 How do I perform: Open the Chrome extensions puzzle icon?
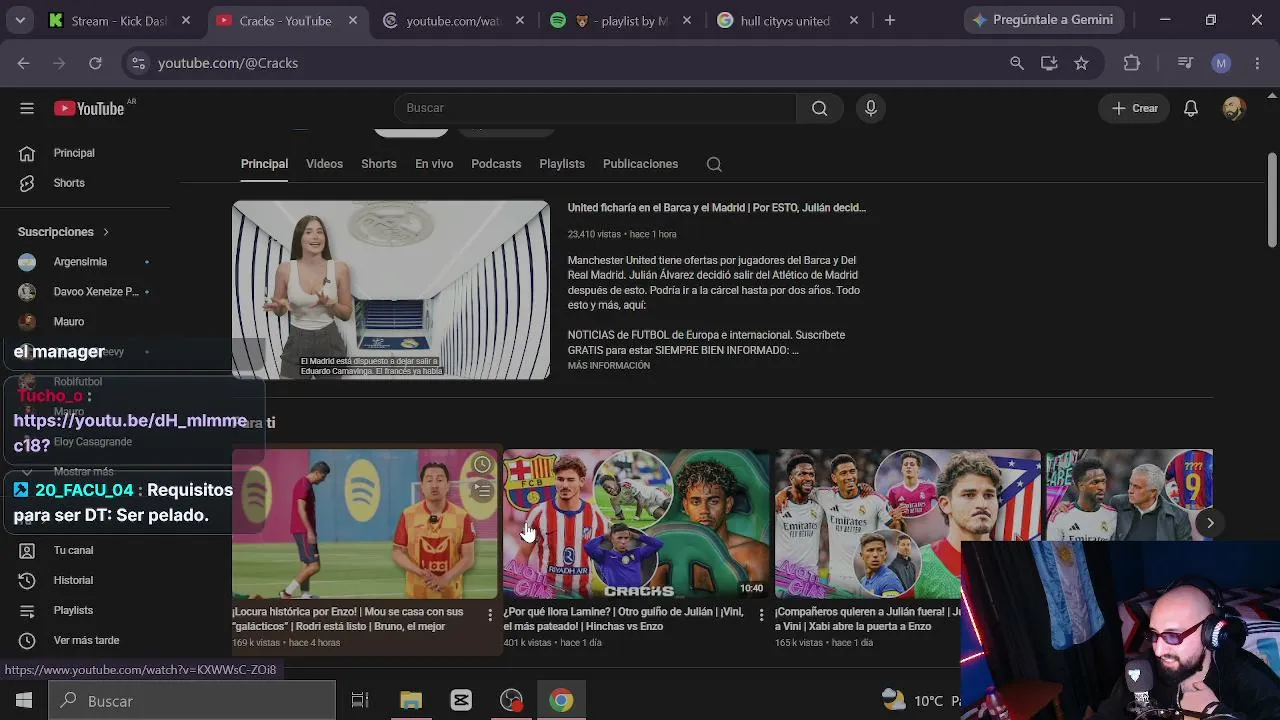[x=1132, y=63]
